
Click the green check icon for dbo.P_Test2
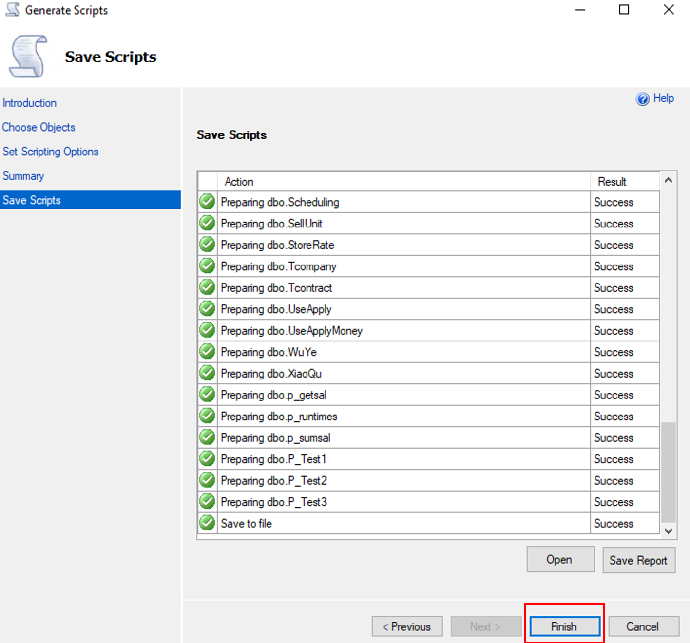(x=207, y=480)
